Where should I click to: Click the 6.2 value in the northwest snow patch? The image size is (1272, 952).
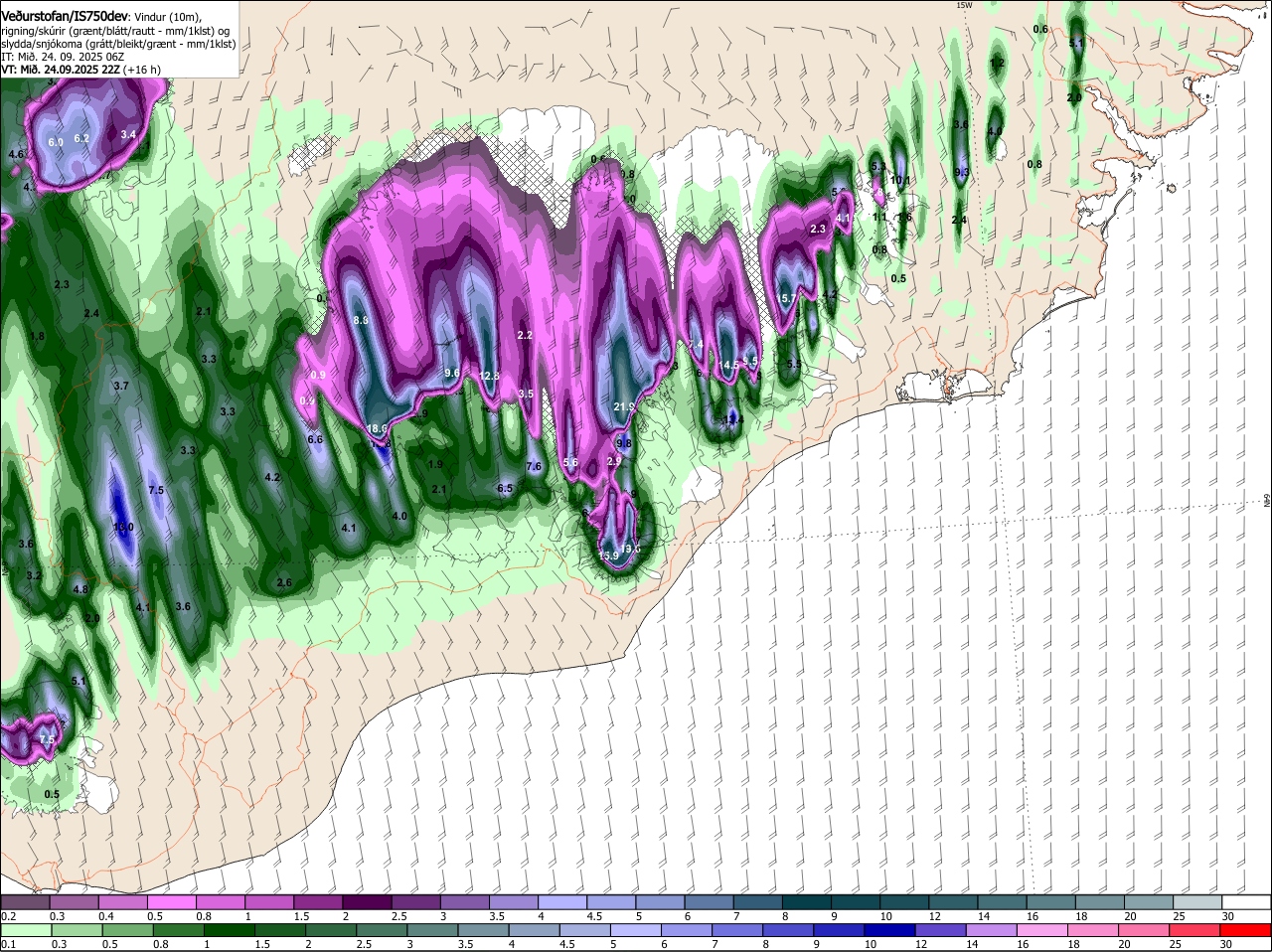pos(82,138)
